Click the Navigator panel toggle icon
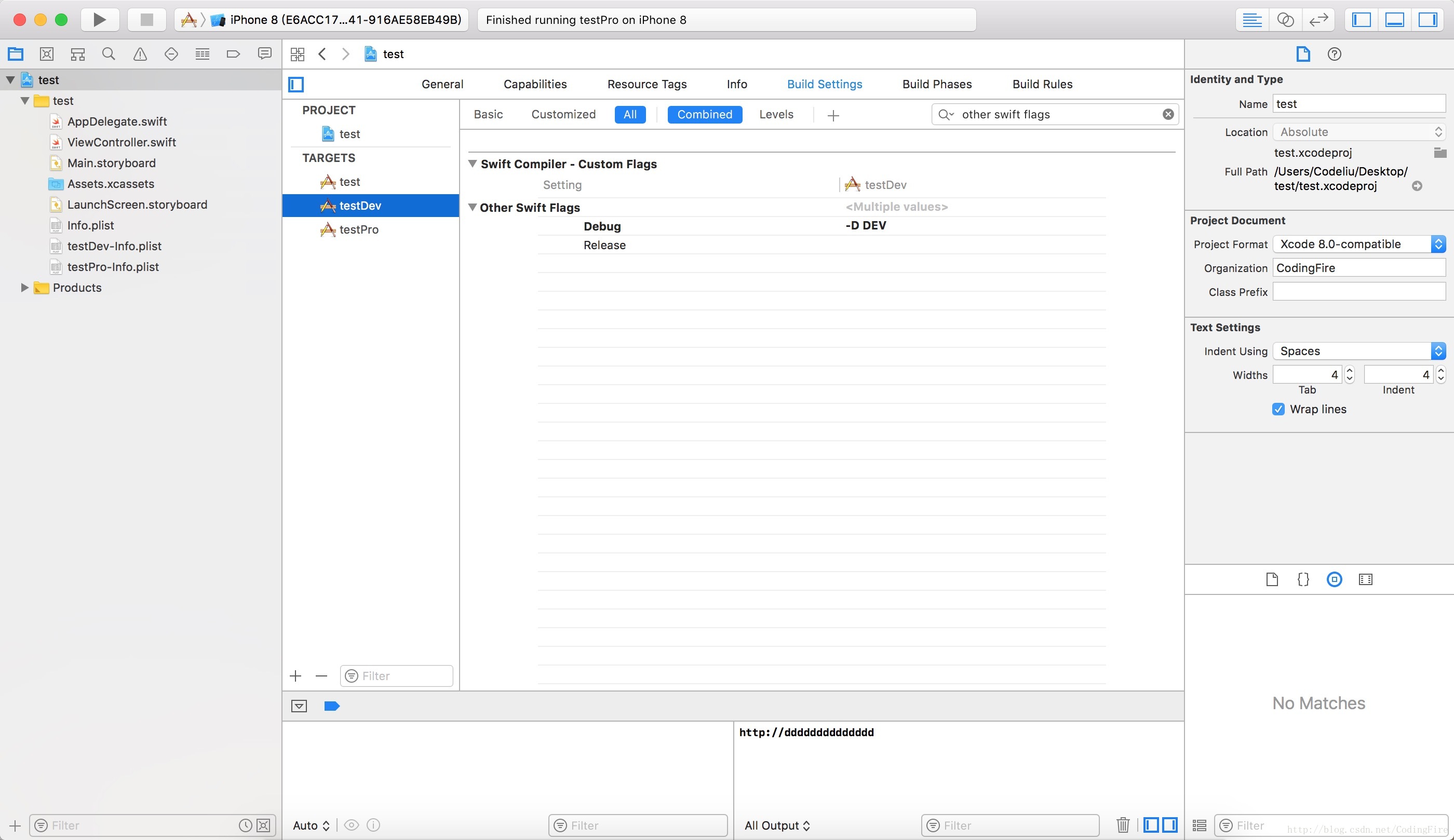This screenshot has width=1454, height=840. (x=1362, y=19)
